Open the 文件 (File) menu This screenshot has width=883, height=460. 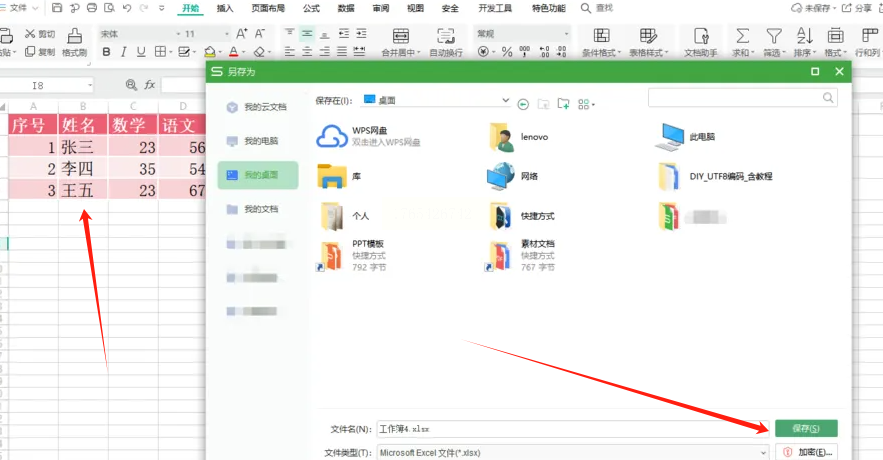point(19,8)
